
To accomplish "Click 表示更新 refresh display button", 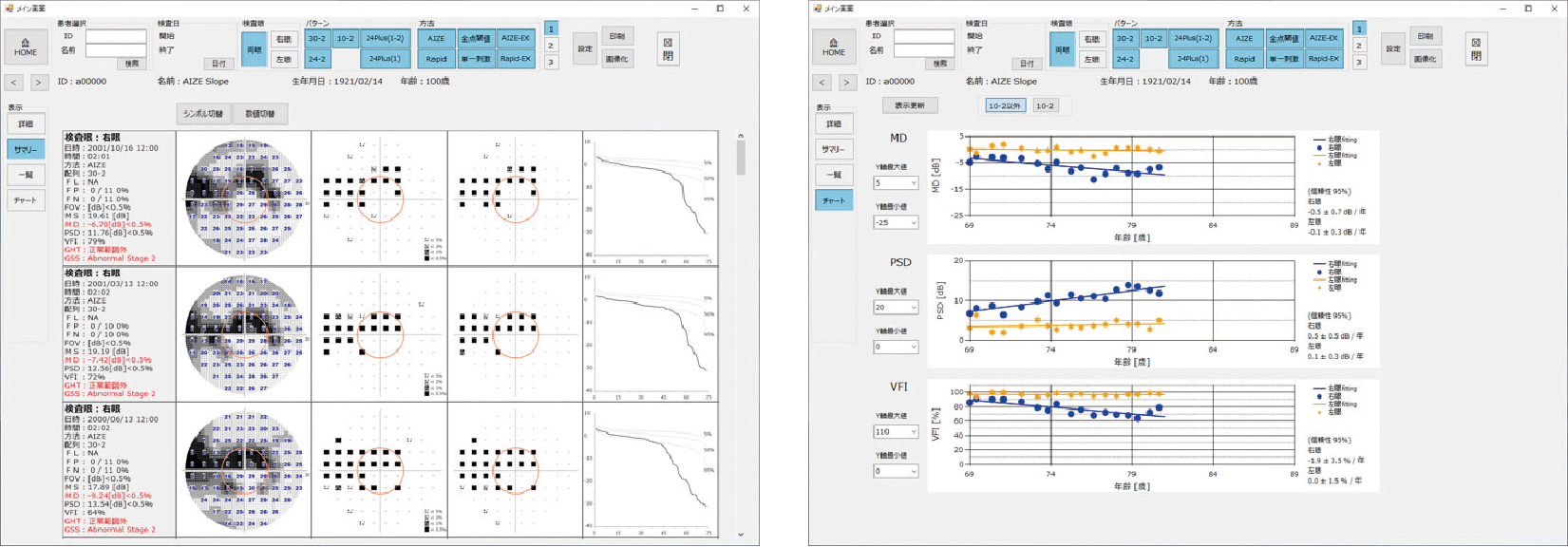I will click(910, 105).
